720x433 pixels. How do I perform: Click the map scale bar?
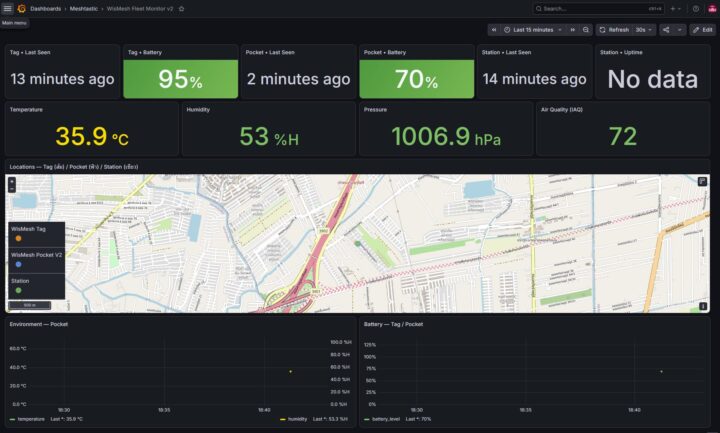click(30, 305)
